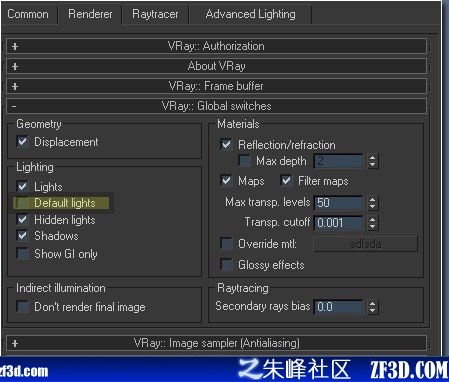Click the Secondary rays bias field

[x=338, y=307]
